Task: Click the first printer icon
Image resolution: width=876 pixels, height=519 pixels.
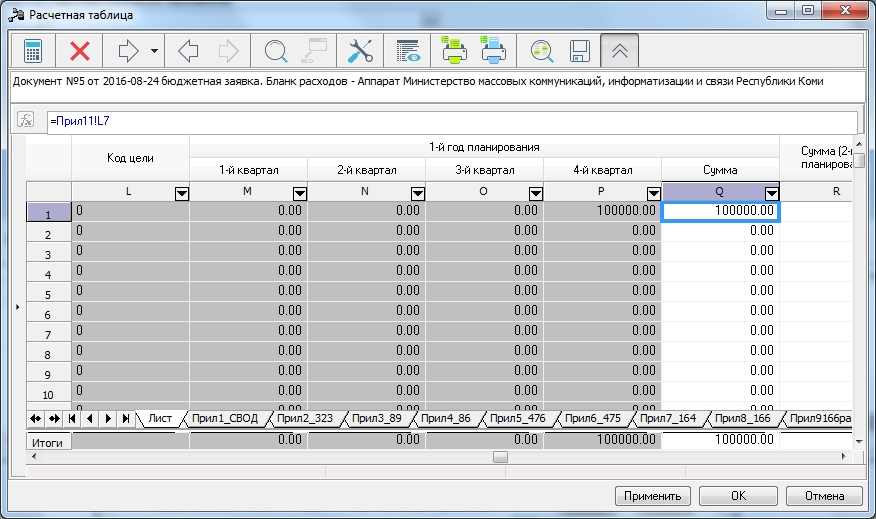Action: (x=454, y=50)
